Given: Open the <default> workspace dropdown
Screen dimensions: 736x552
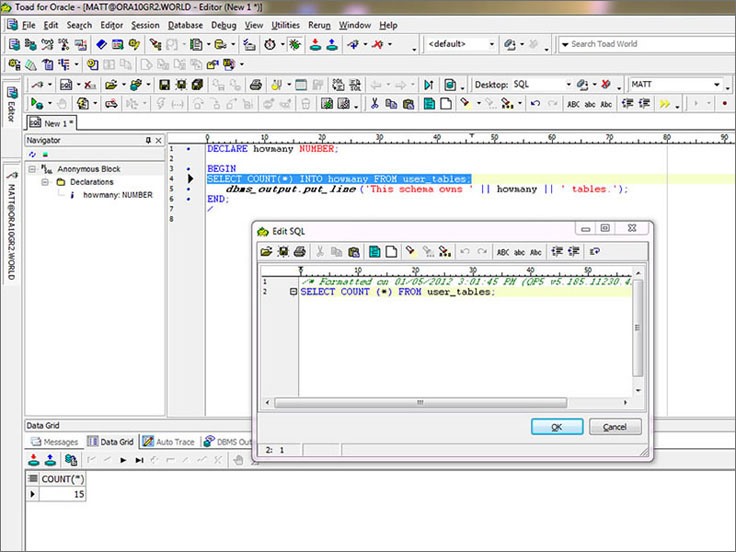Looking at the screenshot, I should (x=491, y=45).
